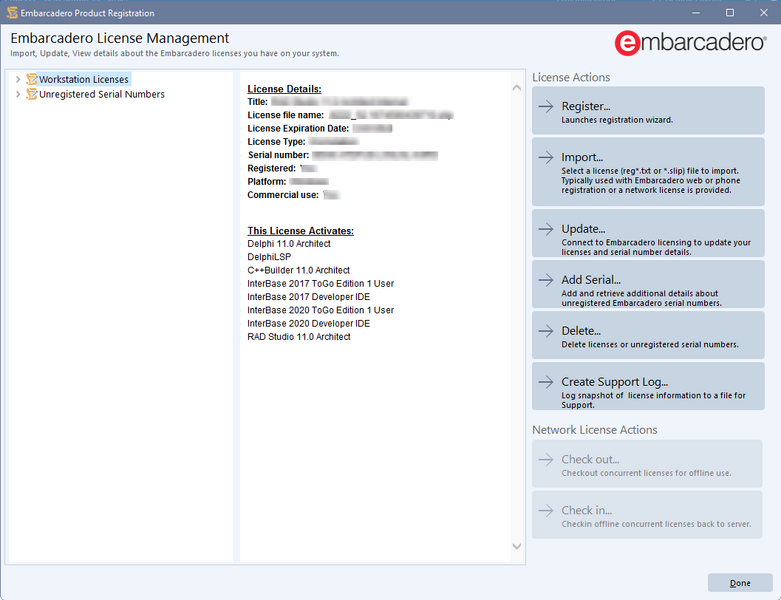Image resolution: width=781 pixels, height=600 pixels.
Task: Click the arrow icon beside Check out
Action: [546, 459]
